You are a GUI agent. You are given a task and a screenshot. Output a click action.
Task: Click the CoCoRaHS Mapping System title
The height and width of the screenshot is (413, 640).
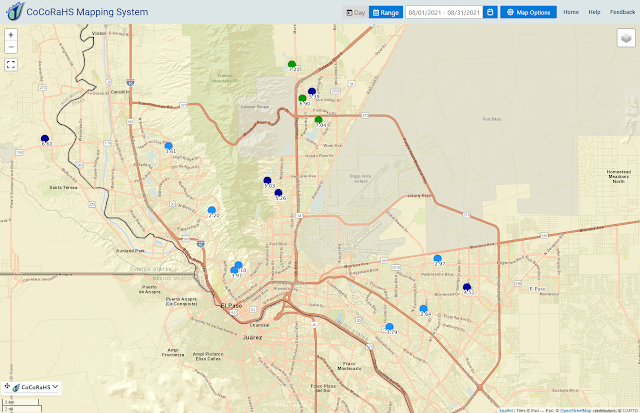point(87,12)
